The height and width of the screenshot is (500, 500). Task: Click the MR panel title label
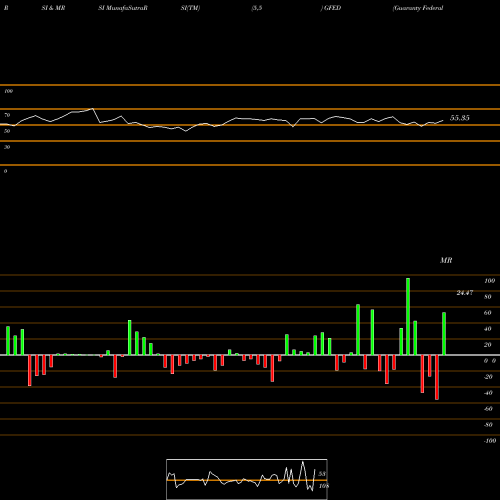point(446,260)
